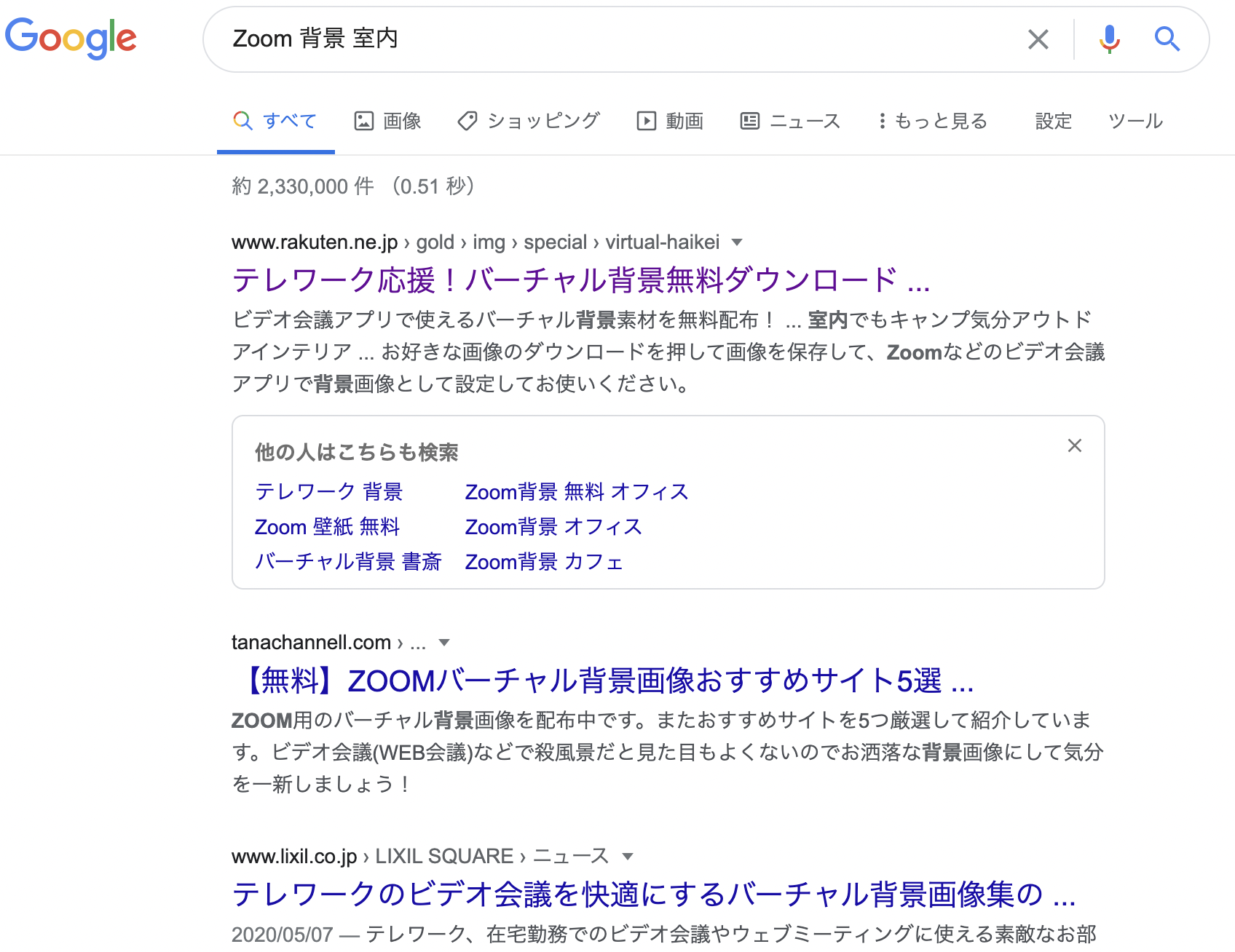Viewport: 1235px width, 952px height.
Task: Expand the rakuten.ne.jp result dropdown arrow
Action: pyautogui.click(x=737, y=242)
